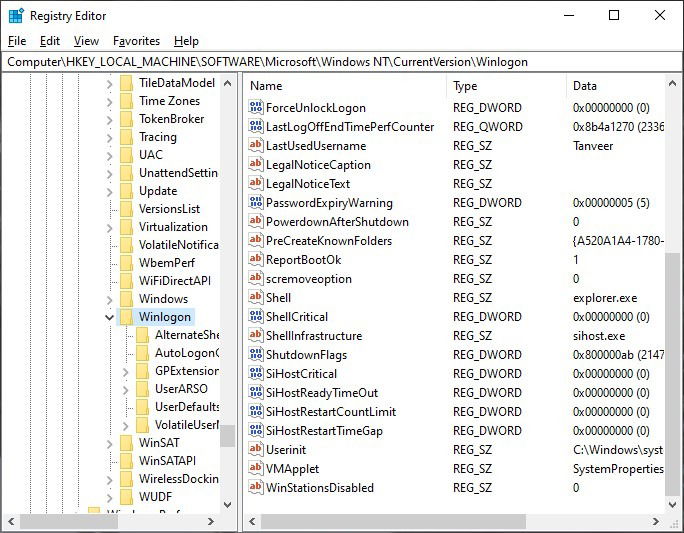684x533 pixels.
Task: Expand the Windows key in tree
Action: pyautogui.click(x=109, y=299)
